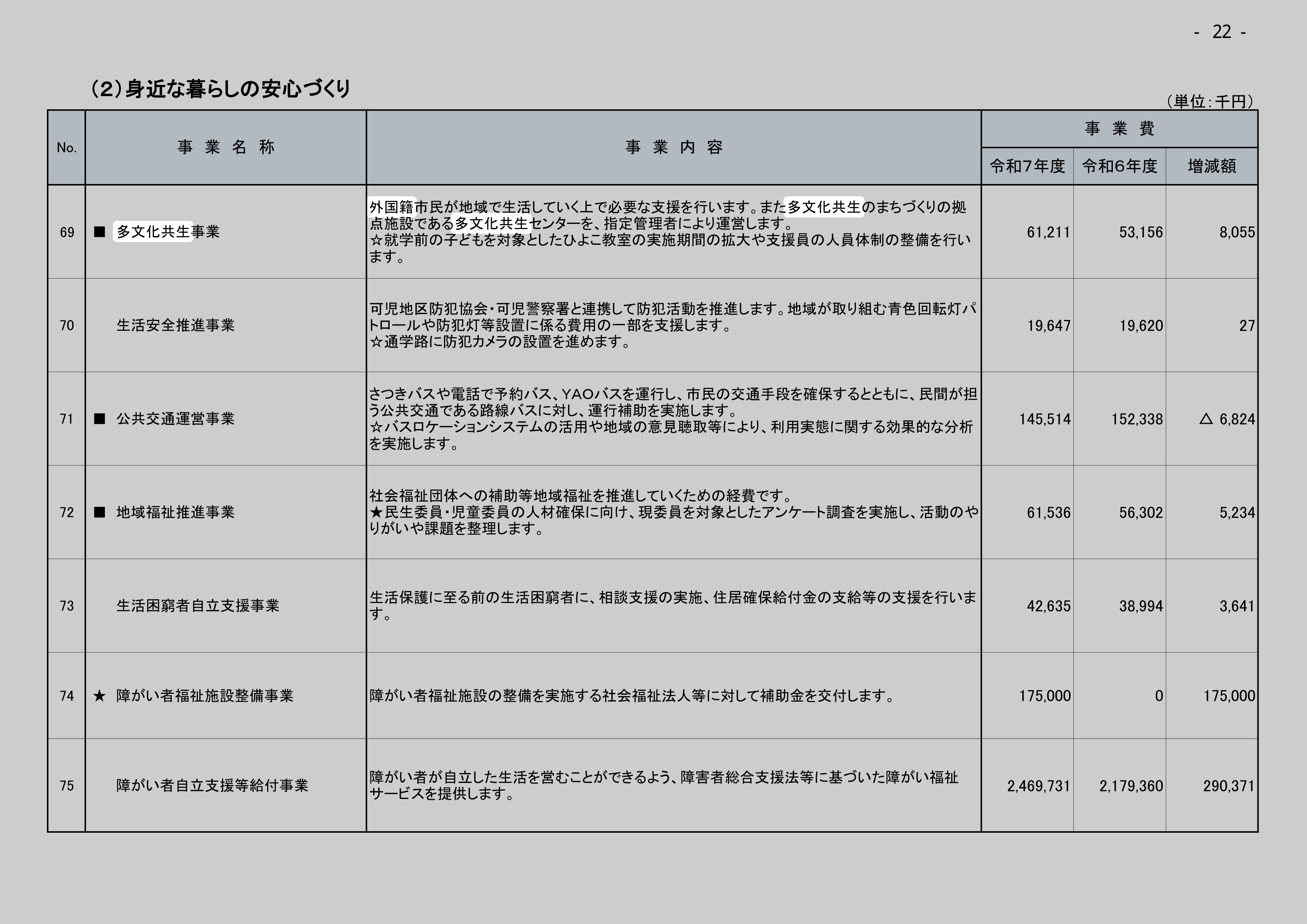The image size is (1307, 924).
Task: Click the value 290,371
Action: (1229, 786)
